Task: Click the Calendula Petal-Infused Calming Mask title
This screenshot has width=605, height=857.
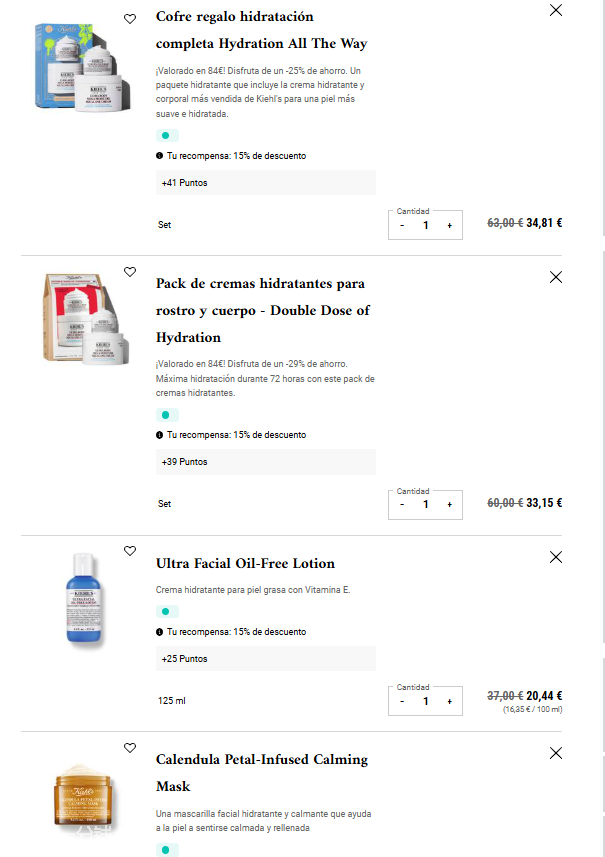Action: 262,772
